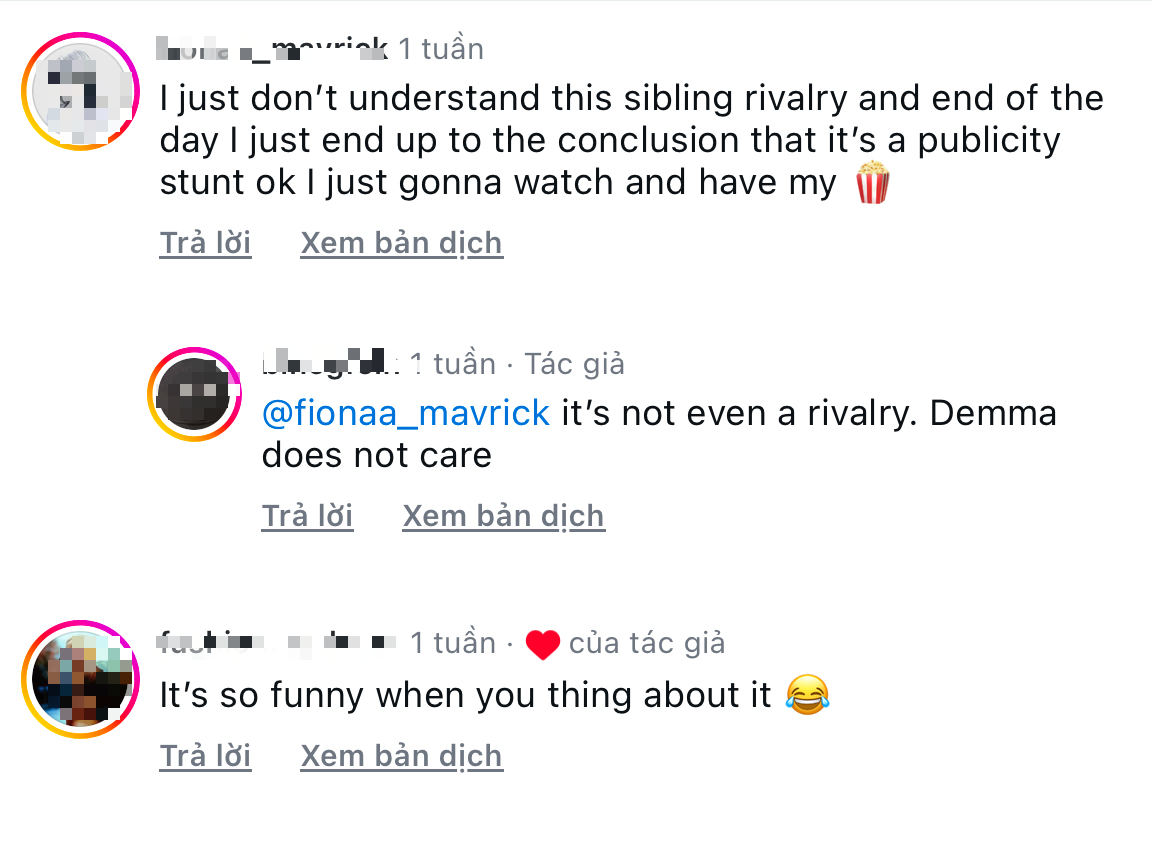
Task: Open the first commenter's pixelated light profile picture
Action: pyautogui.click(x=81, y=92)
